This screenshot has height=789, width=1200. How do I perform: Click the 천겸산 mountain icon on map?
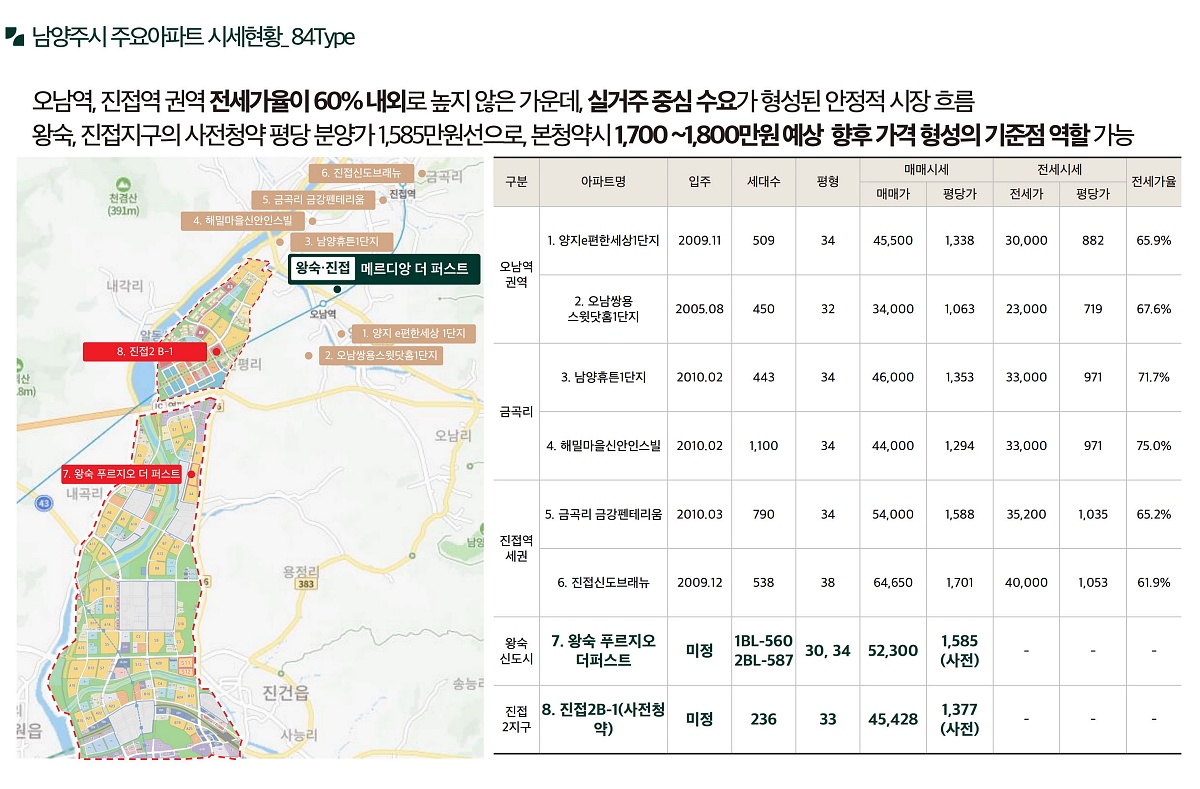122,185
